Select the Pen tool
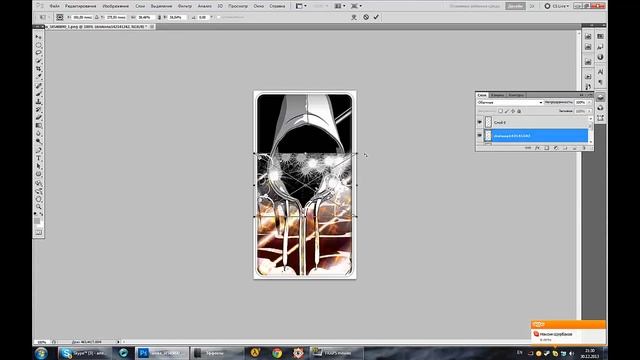This screenshot has height=360, width=640. pos(38,151)
